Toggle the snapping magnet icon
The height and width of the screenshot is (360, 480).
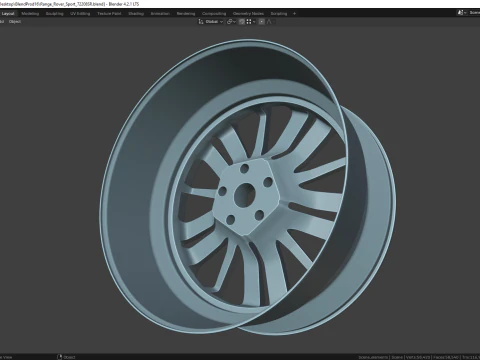[x=242, y=22]
